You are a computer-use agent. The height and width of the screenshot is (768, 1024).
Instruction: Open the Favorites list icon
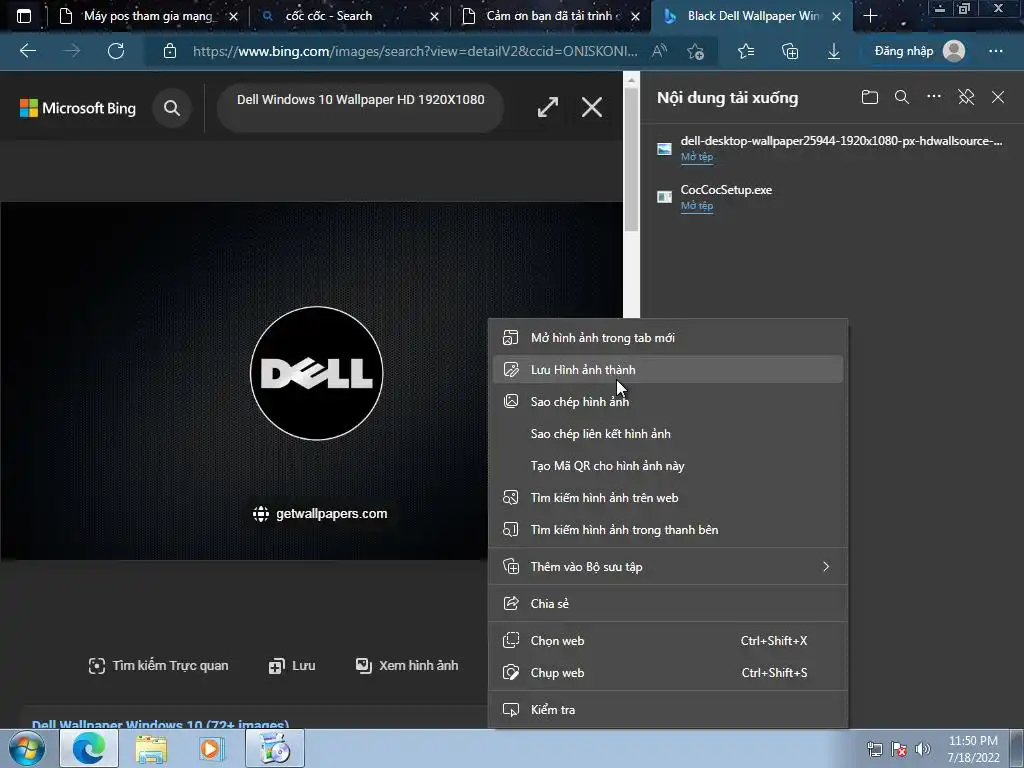point(746,51)
